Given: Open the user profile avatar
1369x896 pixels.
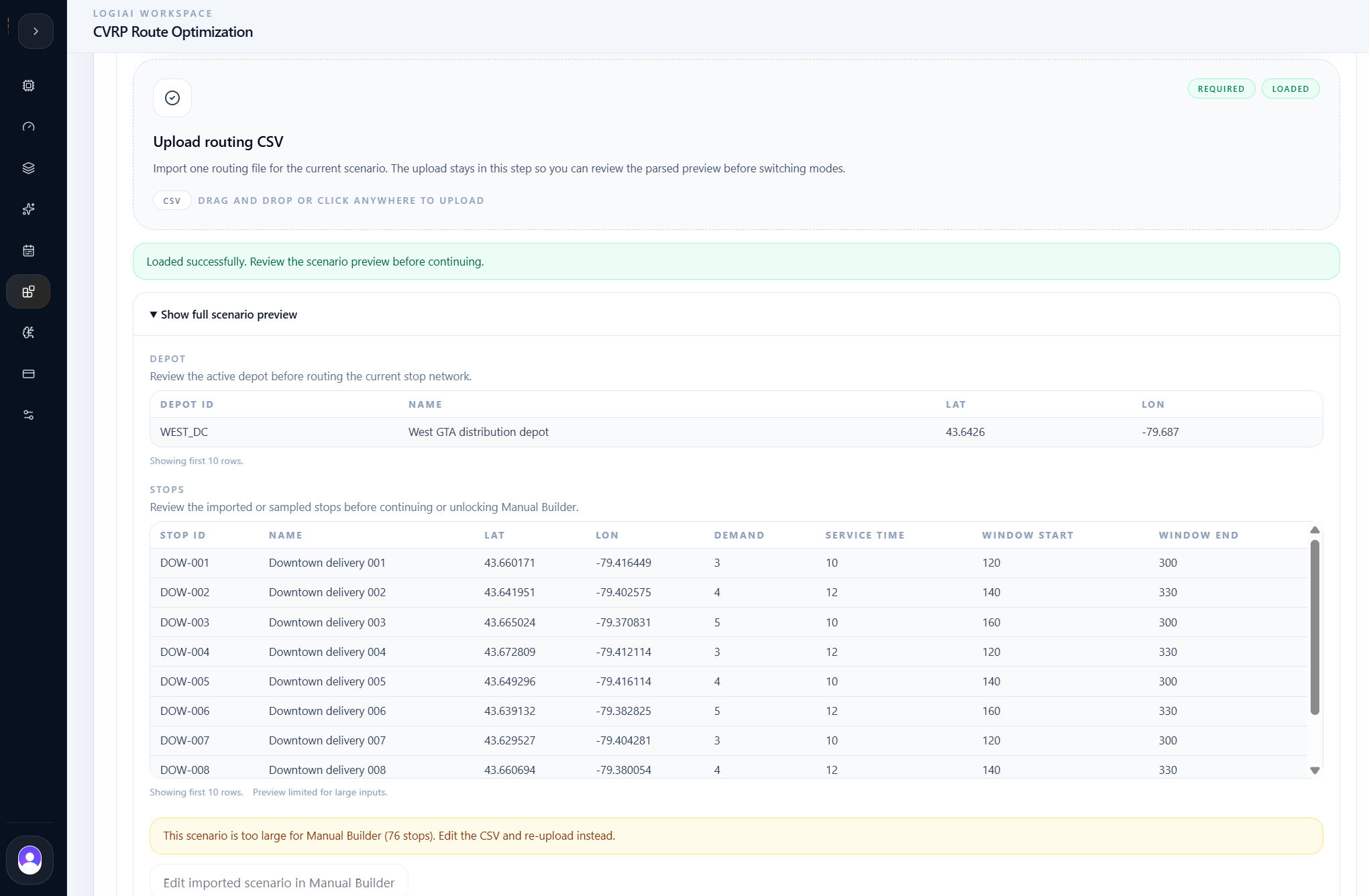Looking at the screenshot, I should [30, 860].
